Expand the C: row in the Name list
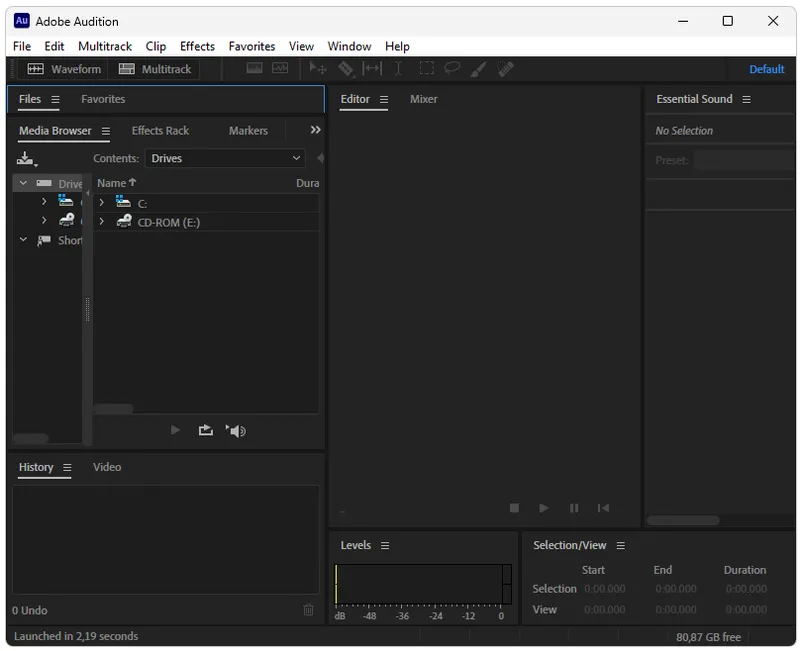 click(x=102, y=203)
